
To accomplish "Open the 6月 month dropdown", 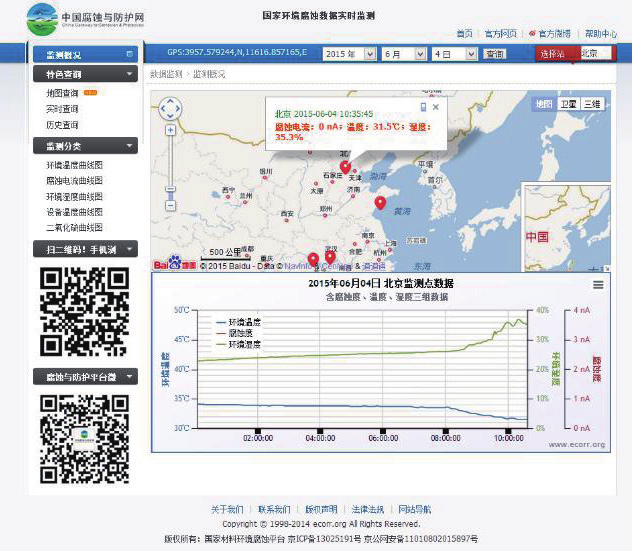I will tap(402, 53).
